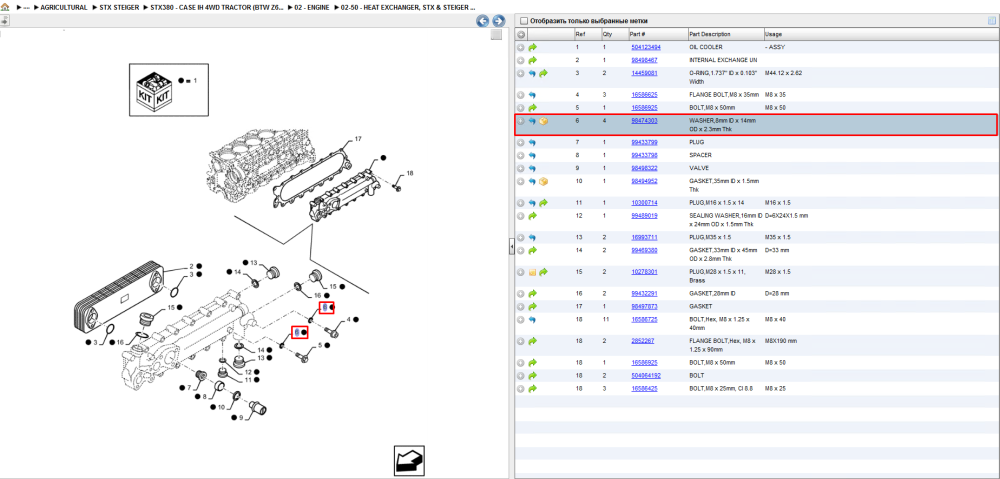Click the blue arrow on the O-RING row
Viewport: 1000px width, 479px height.
[533, 73]
